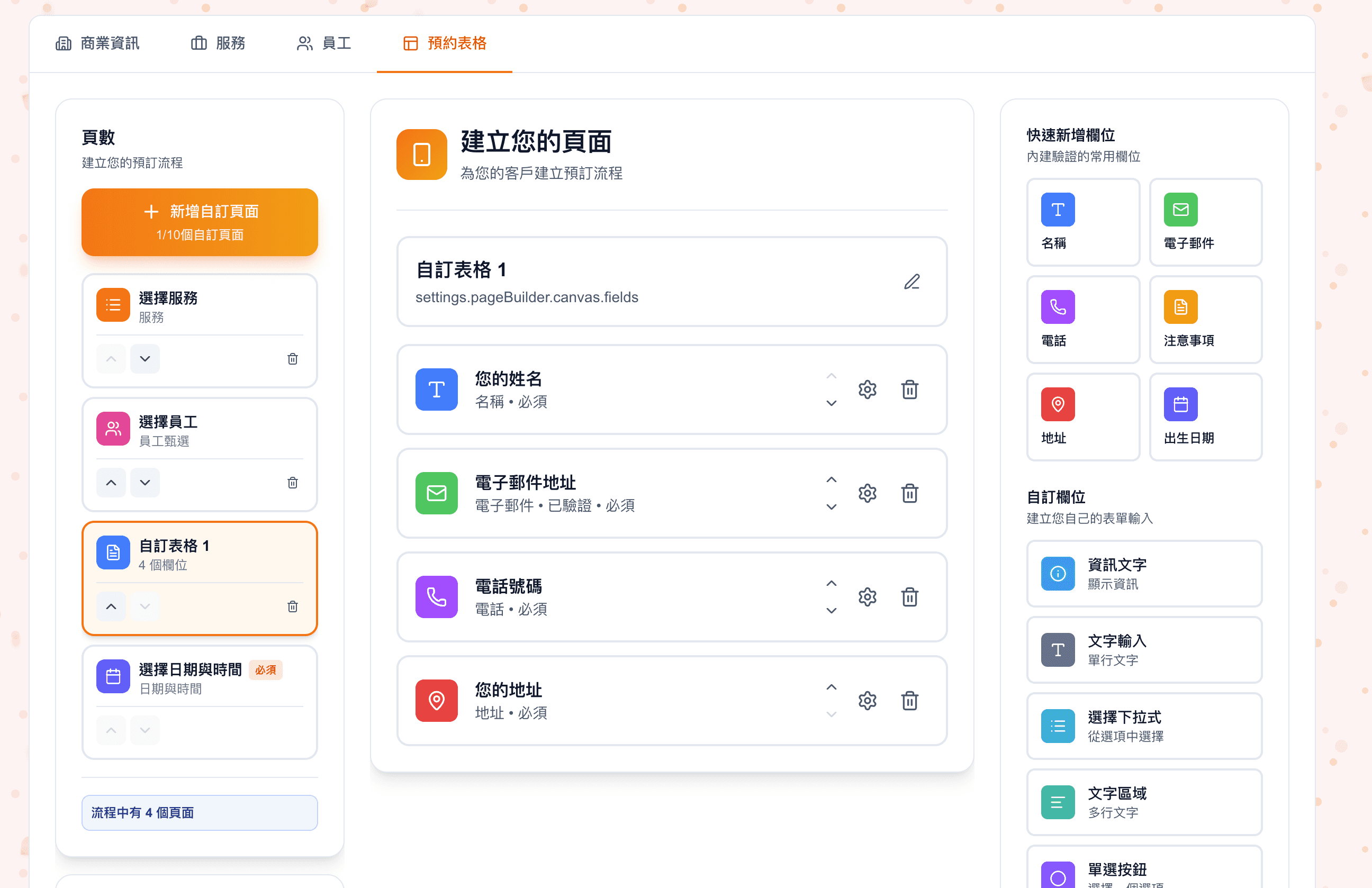Viewport: 1372px width, 888px height.
Task: Click the 新增自訂頁面 button
Action: [200, 222]
